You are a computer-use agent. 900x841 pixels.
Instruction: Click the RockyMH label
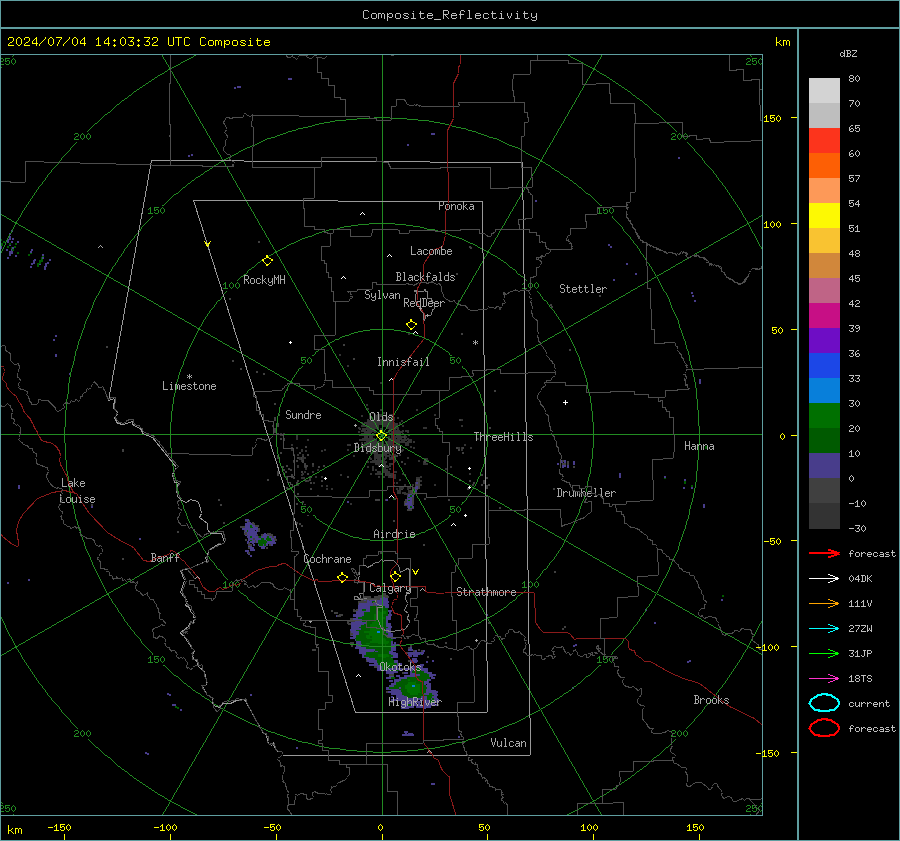point(264,280)
